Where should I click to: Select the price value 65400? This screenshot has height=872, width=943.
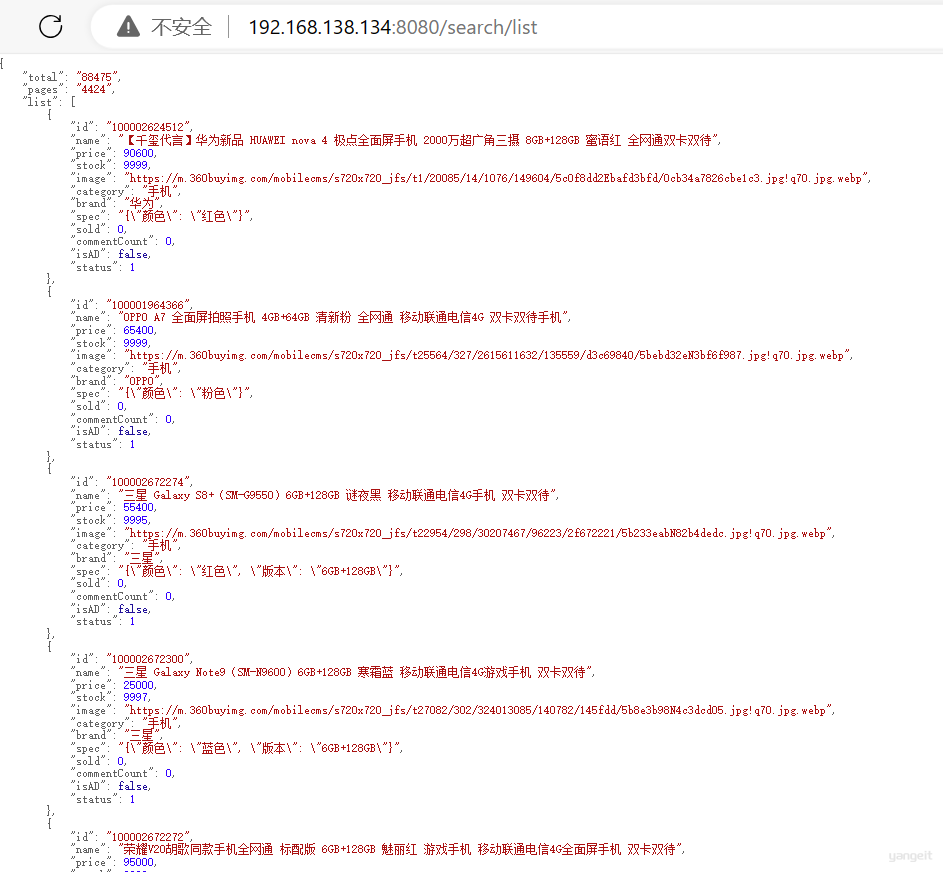coord(138,330)
